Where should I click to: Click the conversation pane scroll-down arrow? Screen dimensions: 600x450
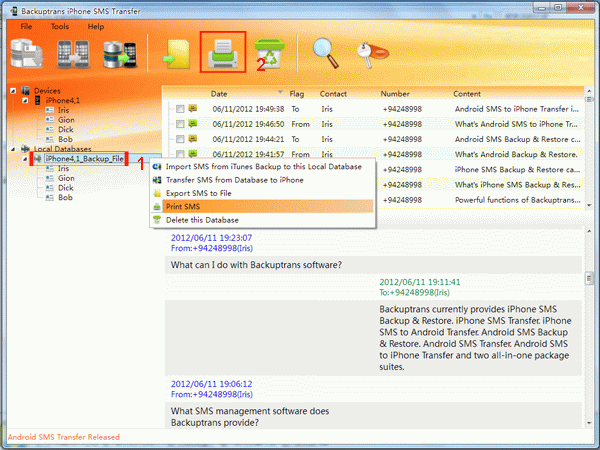click(589, 423)
